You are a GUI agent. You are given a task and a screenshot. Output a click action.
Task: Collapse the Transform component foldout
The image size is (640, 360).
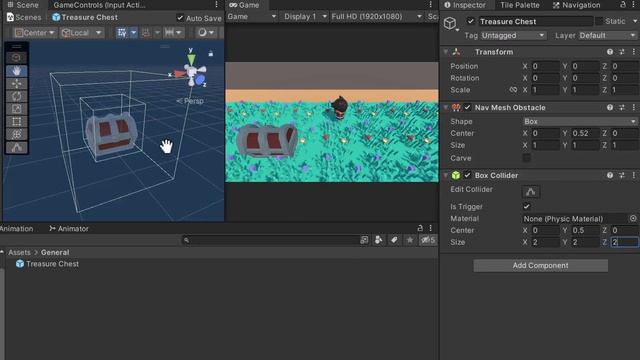[x=446, y=52]
